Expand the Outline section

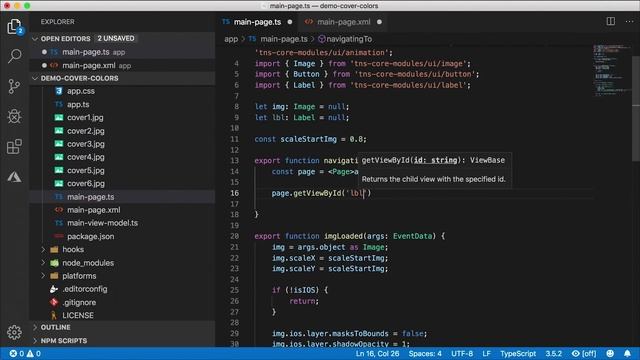pos(122,327)
